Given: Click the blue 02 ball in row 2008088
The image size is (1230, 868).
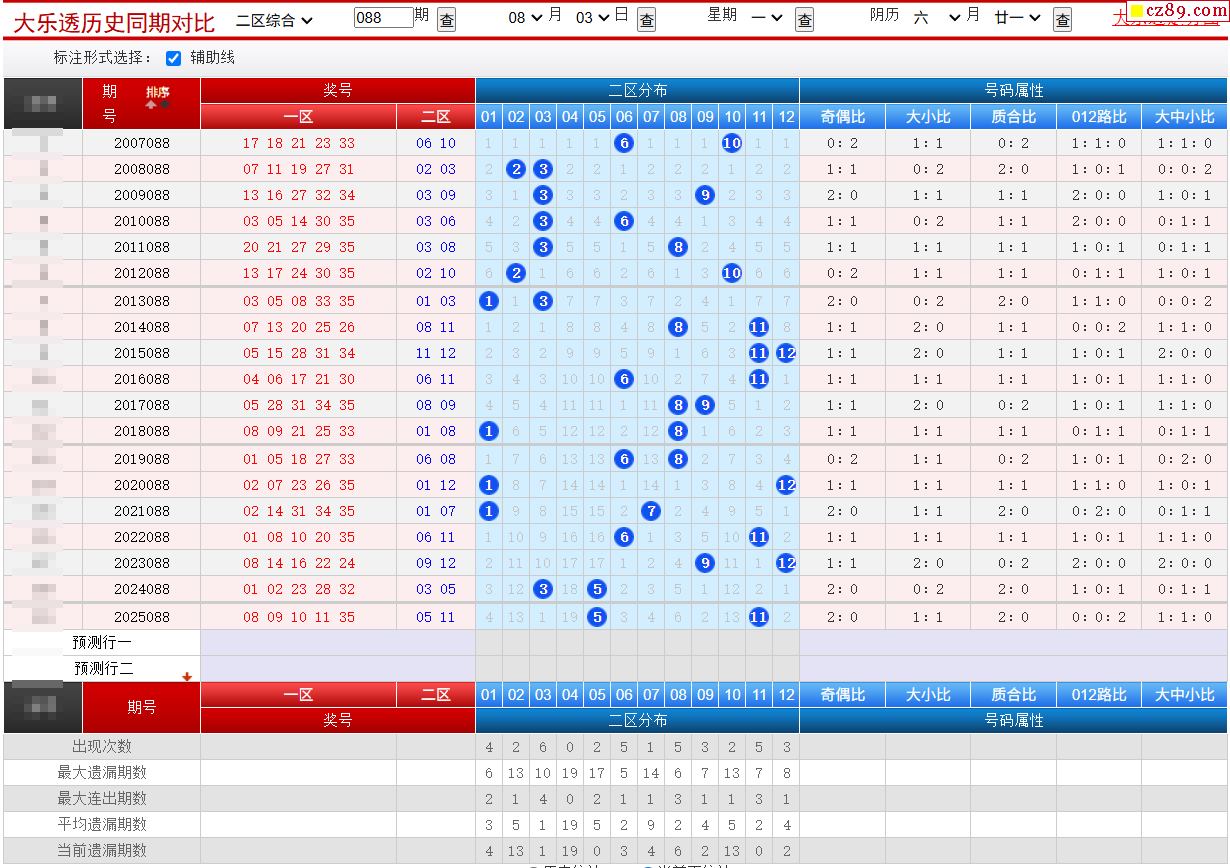Looking at the screenshot, I should (516, 169).
